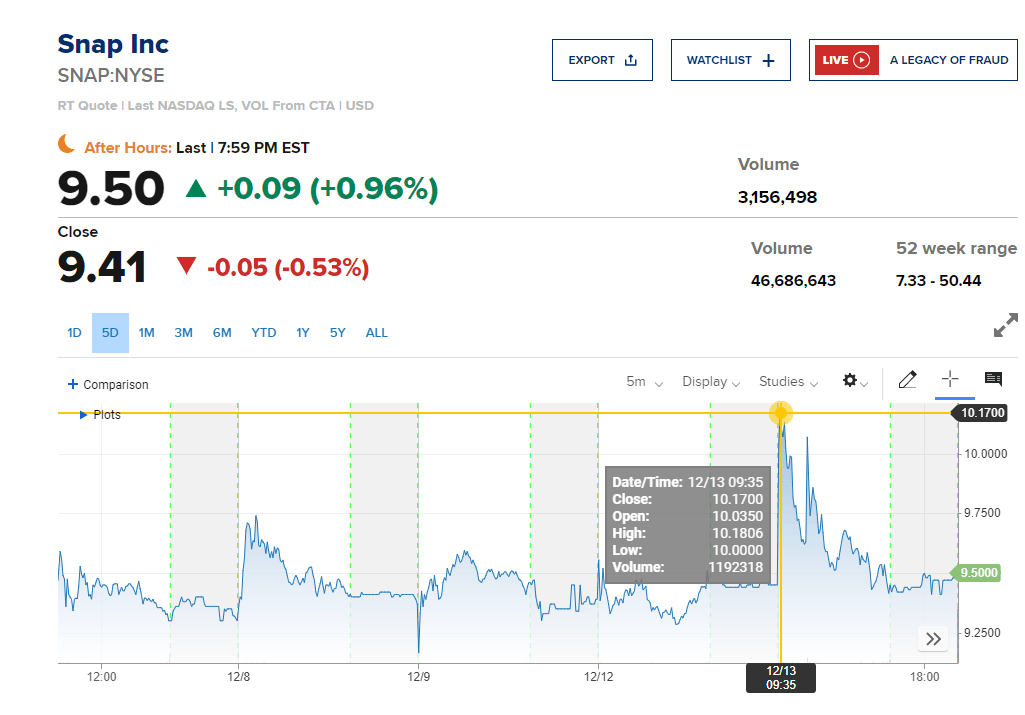Image resolution: width=1025 pixels, height=715 pixels.
Task: Click the A Legacy of Fraud link
Action: (x=949, y=60)
